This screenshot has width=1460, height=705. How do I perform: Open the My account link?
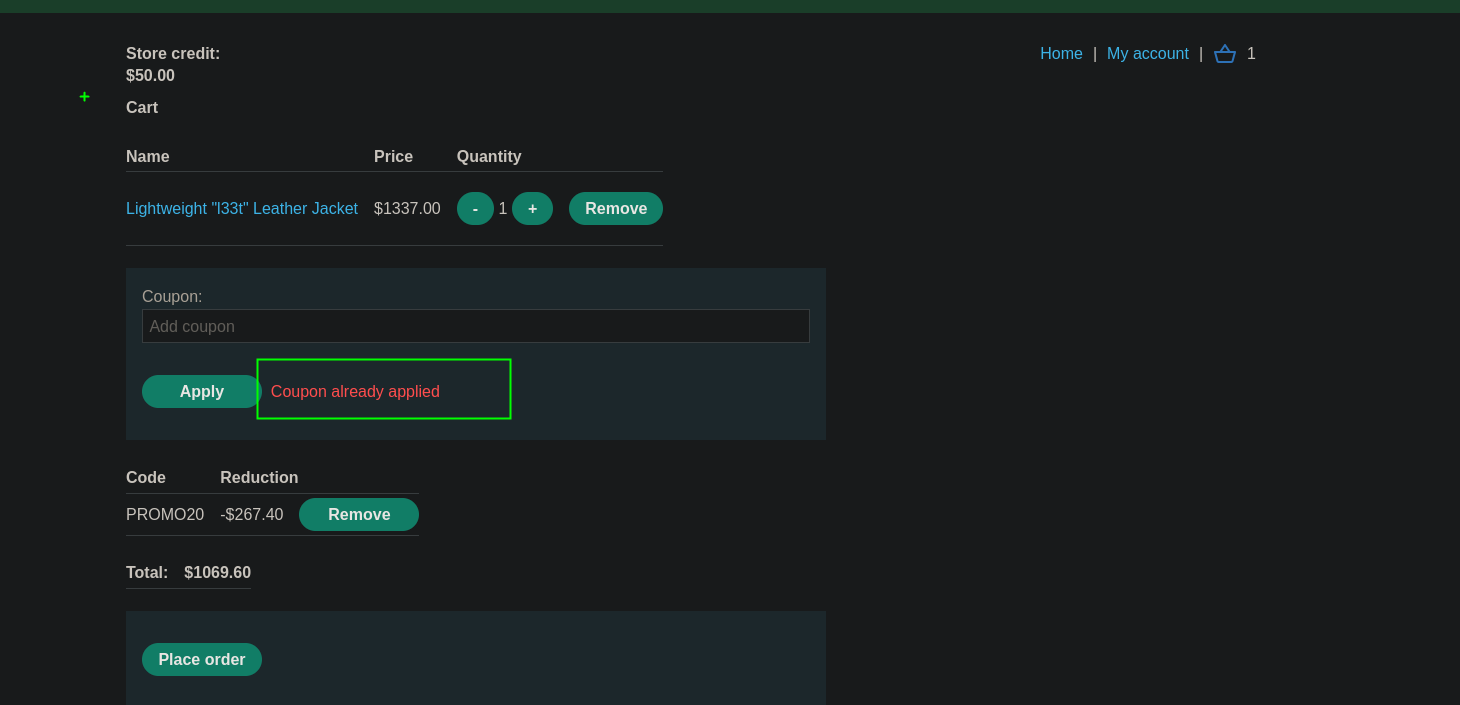1147,54
